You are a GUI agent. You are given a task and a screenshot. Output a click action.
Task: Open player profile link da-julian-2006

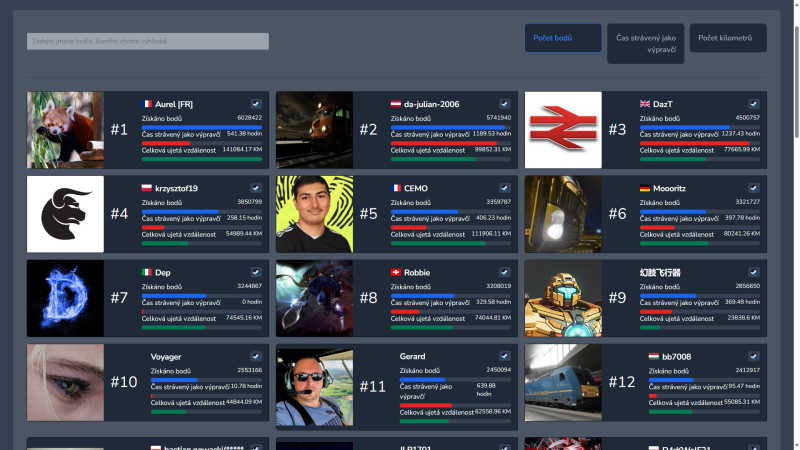coord(432,104)
